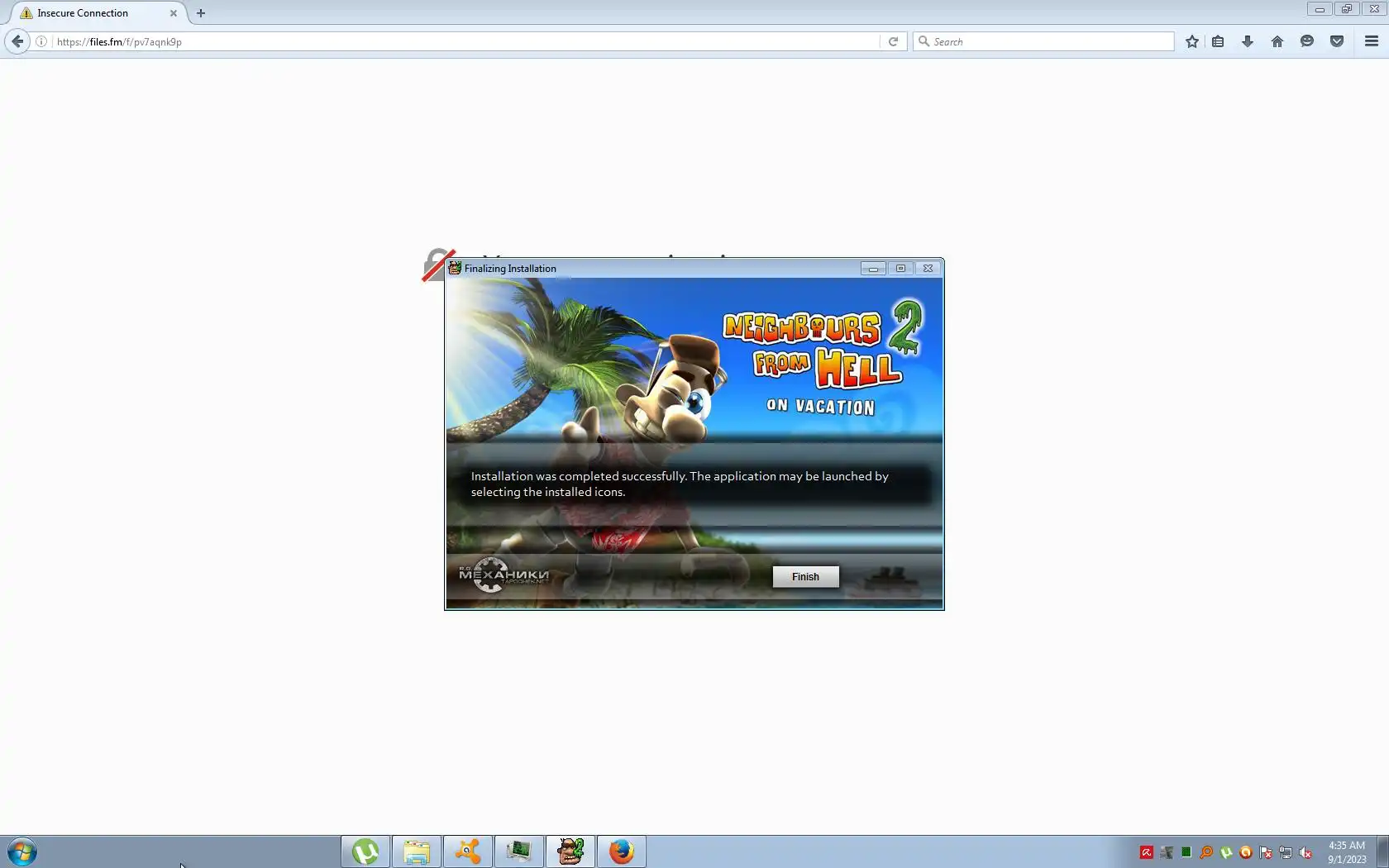
Task: Open the network status tray icon
Action: click(1286, 852)
